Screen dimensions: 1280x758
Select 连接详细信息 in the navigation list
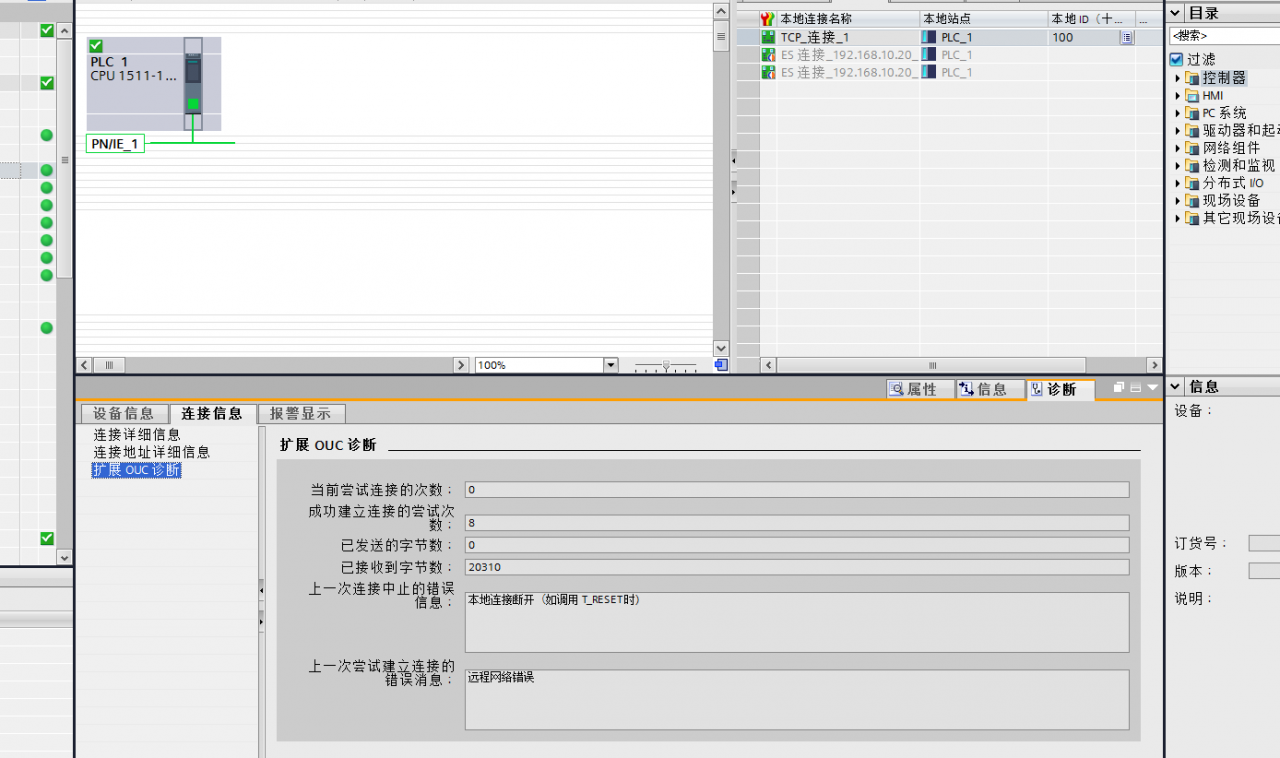click(x=137, y=434)
